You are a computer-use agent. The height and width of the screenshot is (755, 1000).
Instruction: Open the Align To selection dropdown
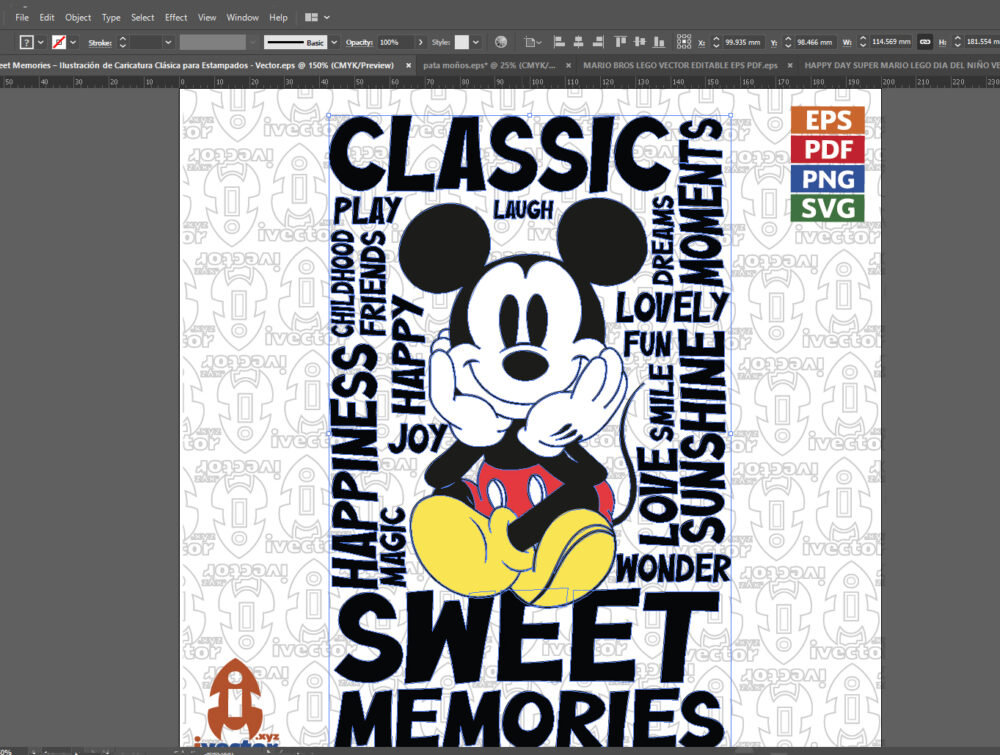533,42
